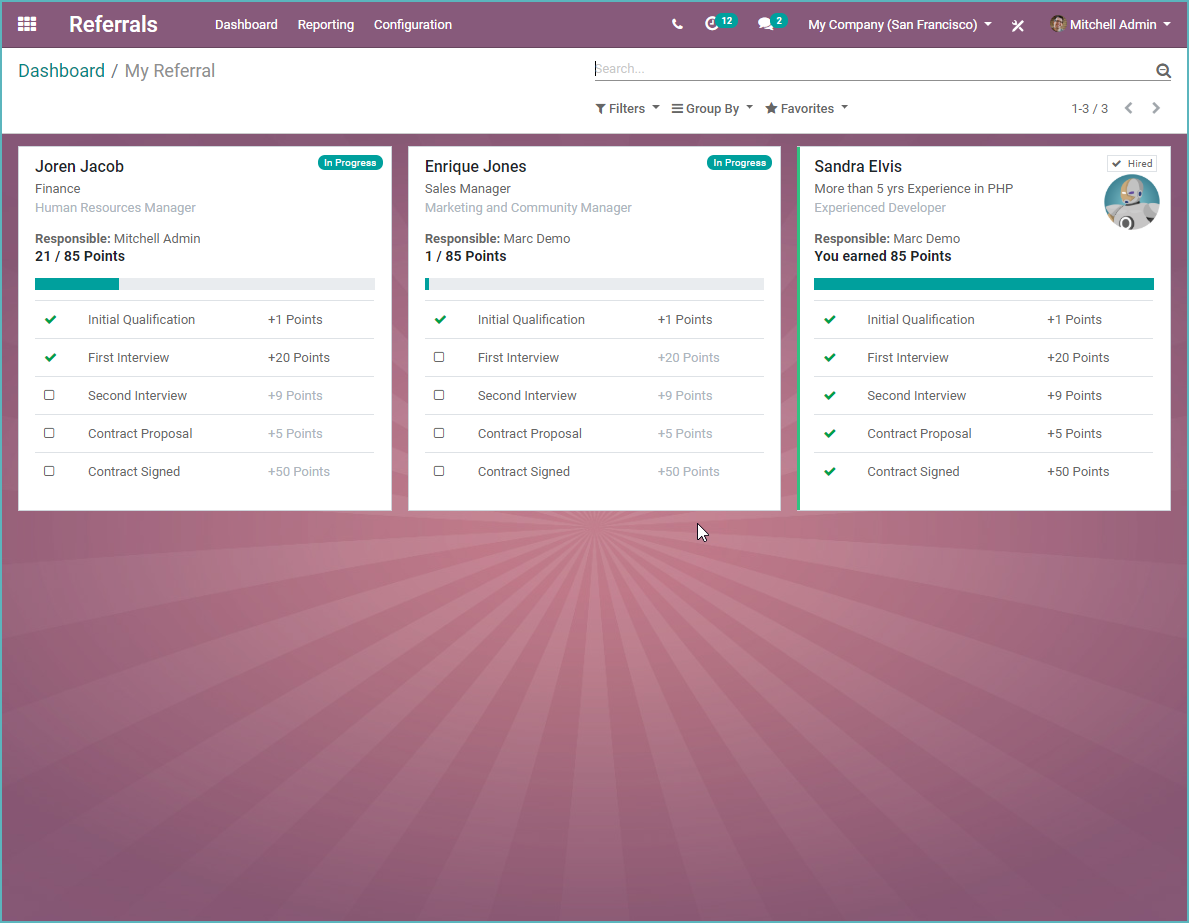
Task: Check Contract Signed on Enrique Jones's card
Action: click(440, 470)
